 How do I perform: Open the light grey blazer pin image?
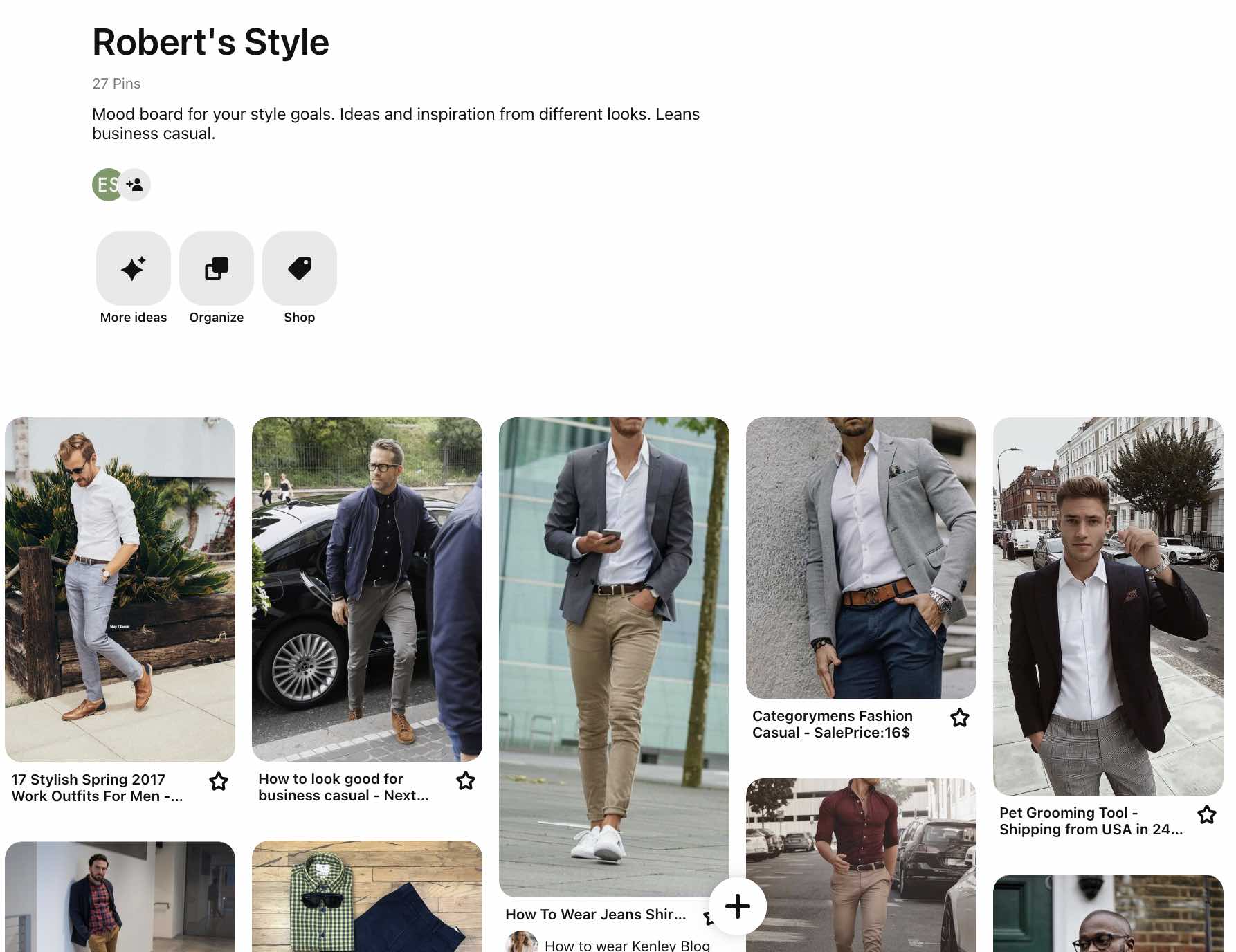click(861, 558)
